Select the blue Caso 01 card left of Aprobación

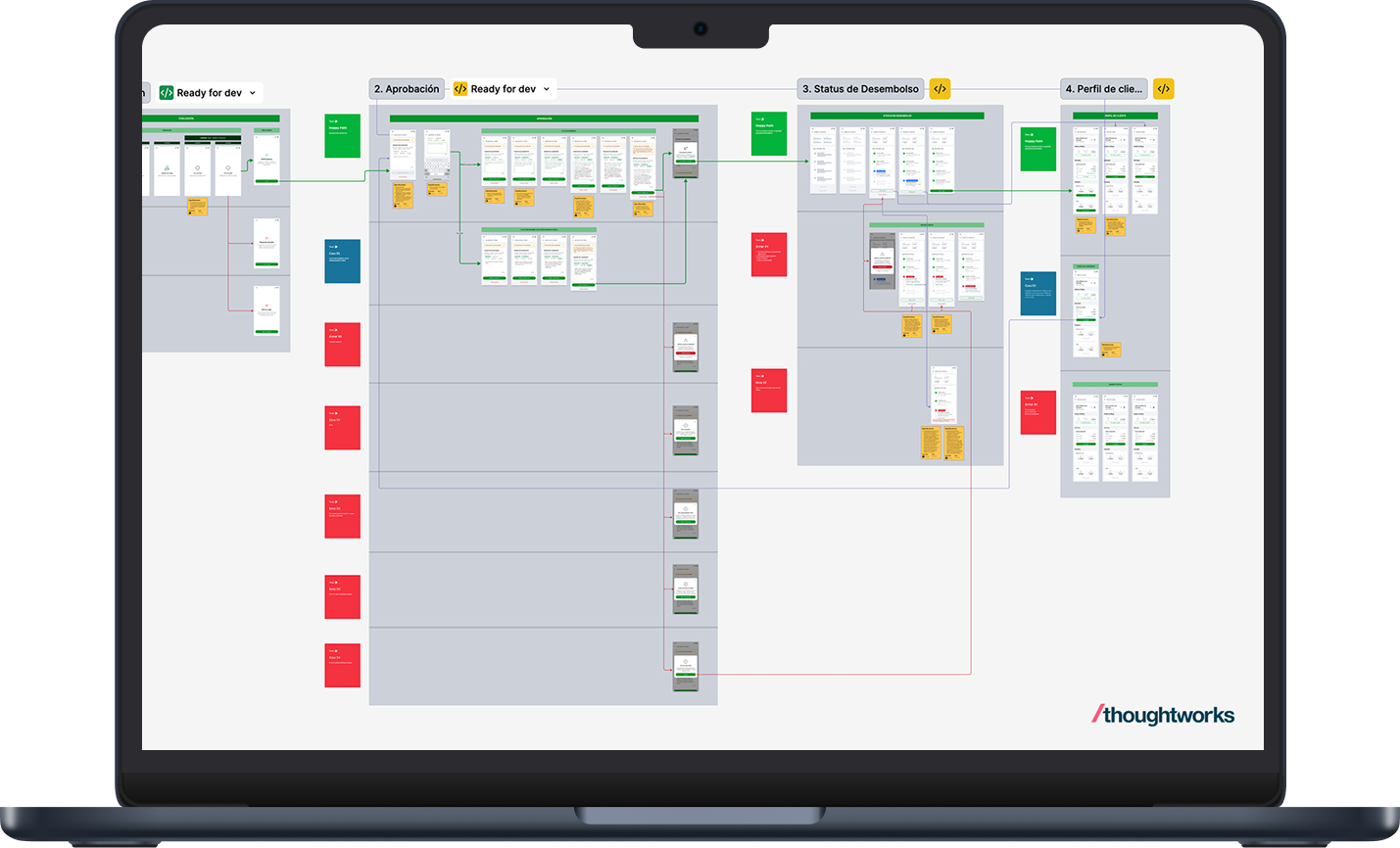click(x=343, y=261)
